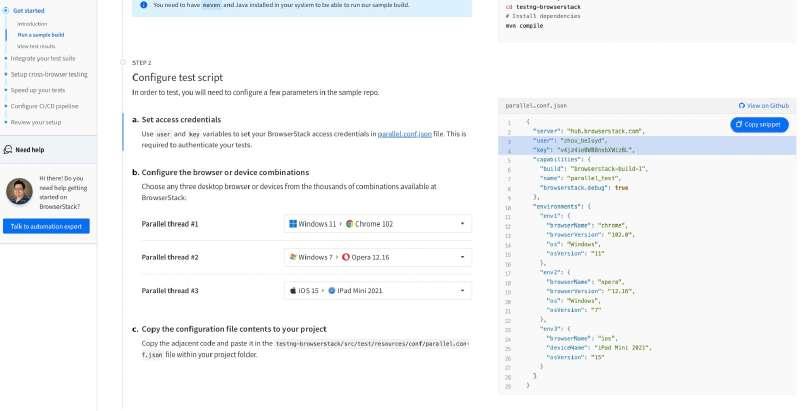Go to Review your setup
The width and height of the screenshot is (802, 411).
point(36,122)
